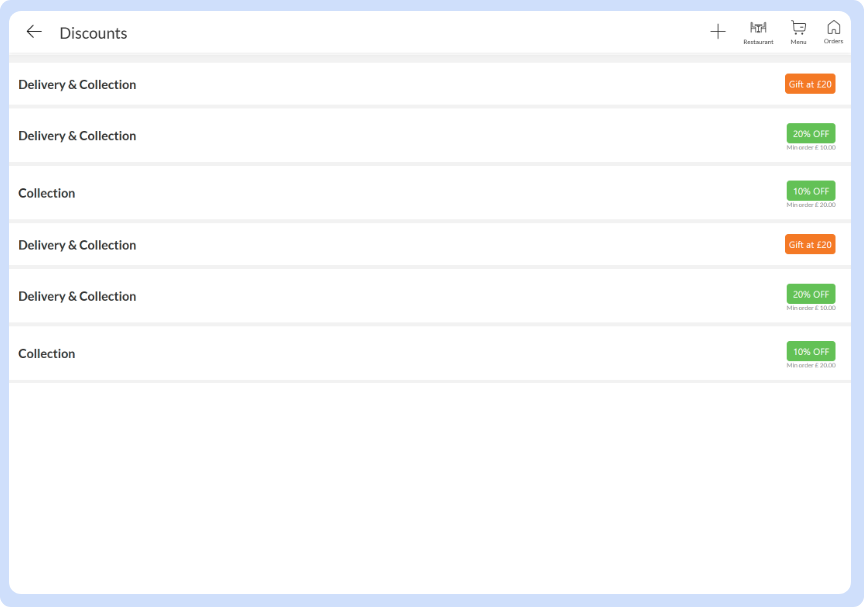Viewport: 864px width, 607px height.
Task: Go to Orders via home icon
Action: click(x=833, y=32)
